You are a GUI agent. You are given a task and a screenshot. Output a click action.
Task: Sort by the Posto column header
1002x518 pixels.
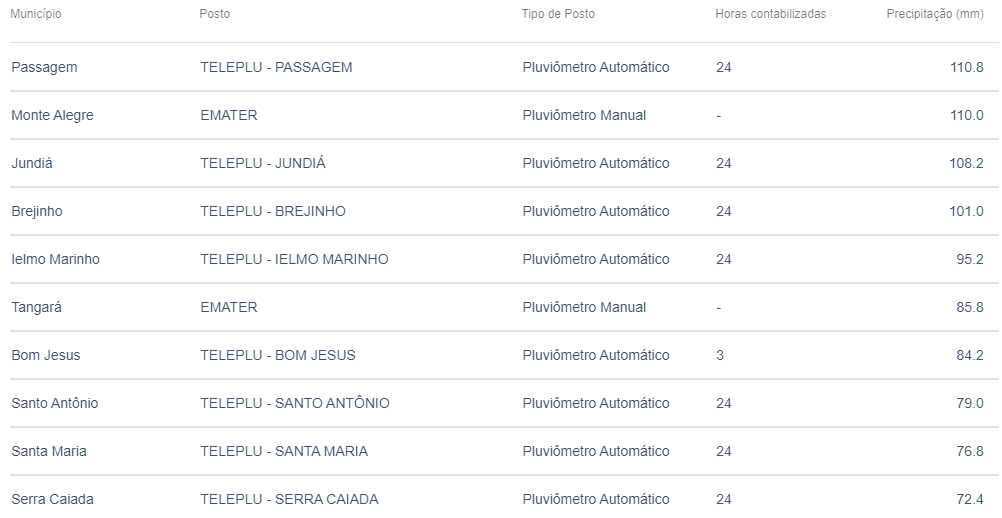(x=215, y=14)
